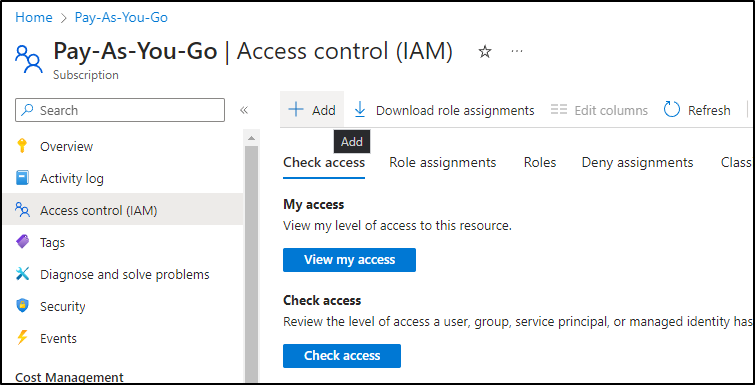Click Edit columns label
The height and width of the screenshot is (385, 755).
pos(611,111)
